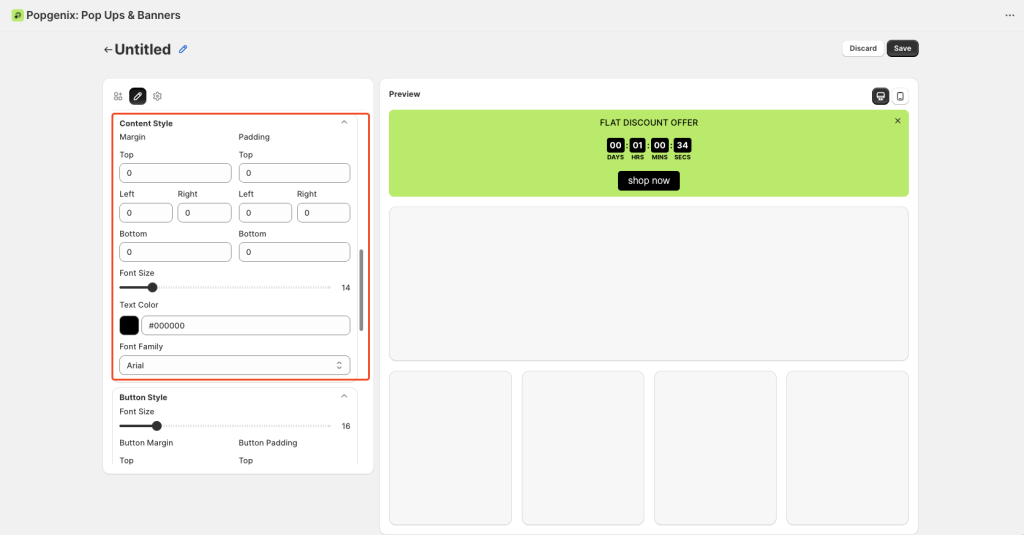Screen dimensions: 1024x535
Task: Click the Padding Right input field
Action: pos(323,213)
